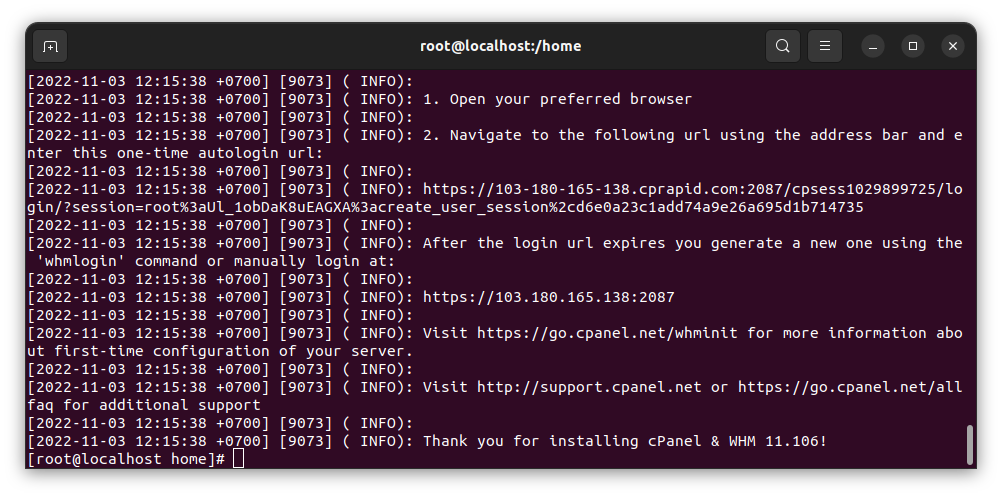1002x497 pixels.
Task: Click the terminal scrollbar thumb
Action: click(969, 445)
